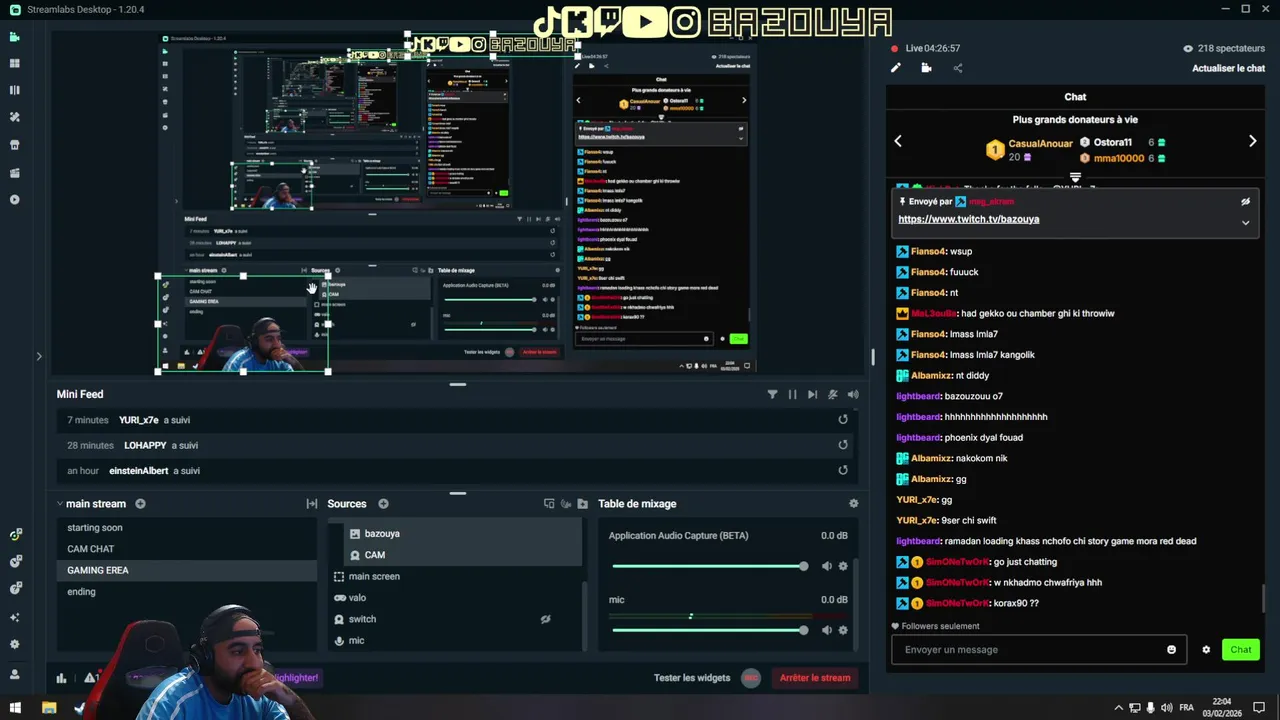1280x720 pixels.
Task: Add a new source with plus icon
Action: click(x=383, y=504)
